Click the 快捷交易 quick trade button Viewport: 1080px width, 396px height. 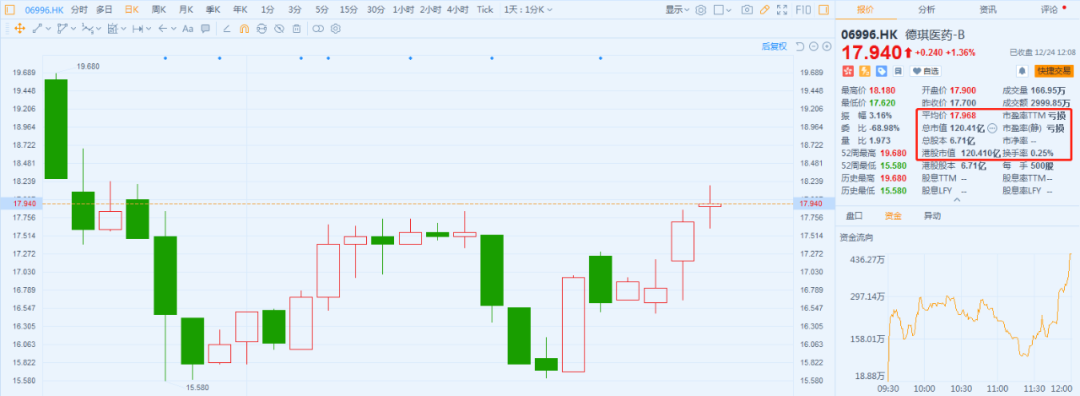tap(1054, 70)
